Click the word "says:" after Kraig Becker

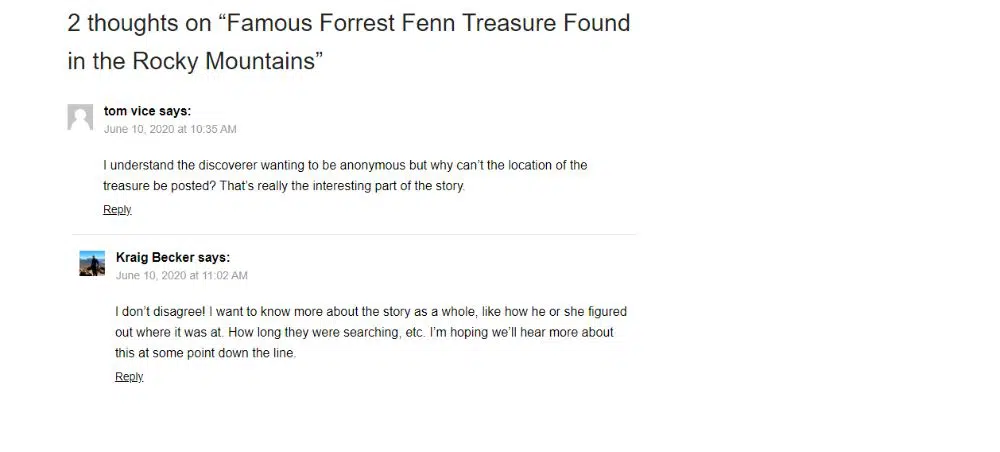coord(214,257)
